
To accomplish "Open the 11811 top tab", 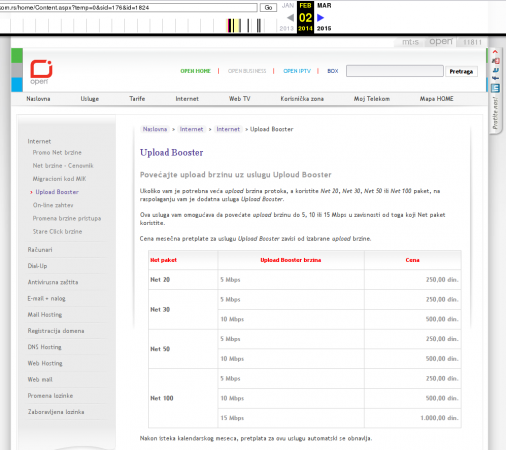I will coord(472,42).
